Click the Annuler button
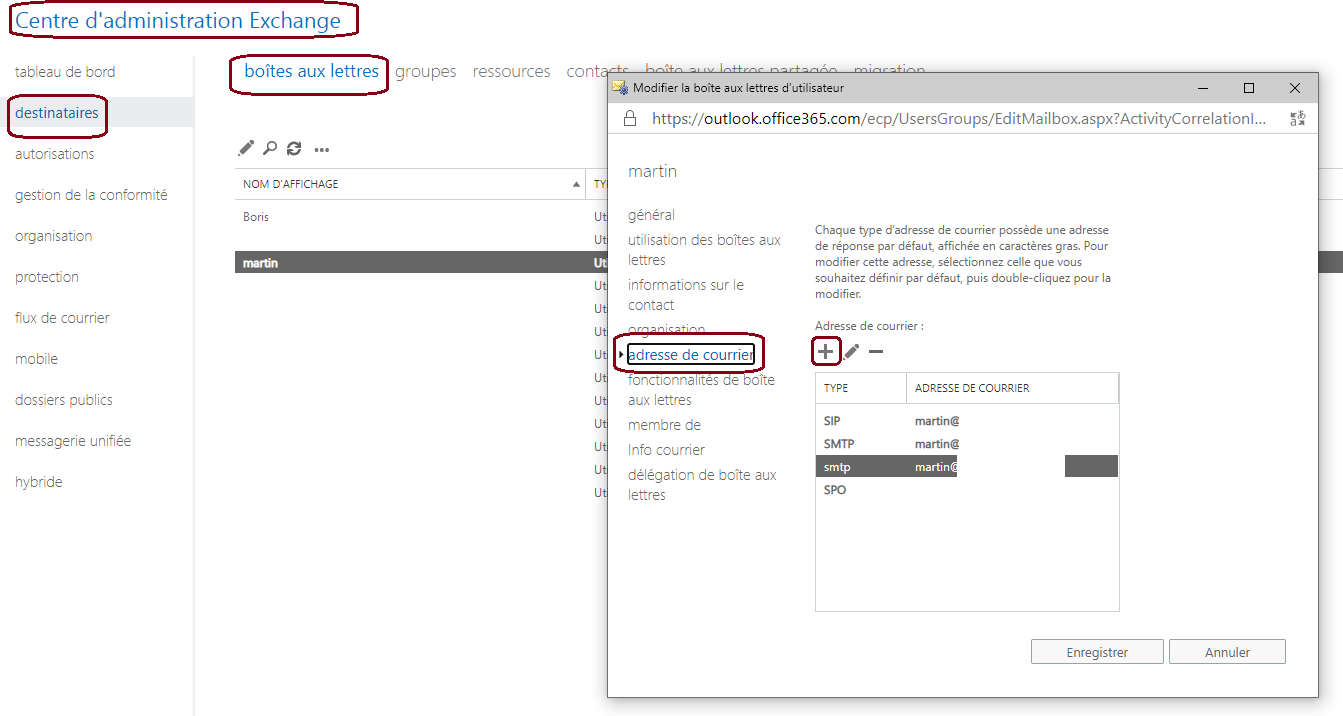This screenshot has width=1343, height=716. pos(1227,652)
